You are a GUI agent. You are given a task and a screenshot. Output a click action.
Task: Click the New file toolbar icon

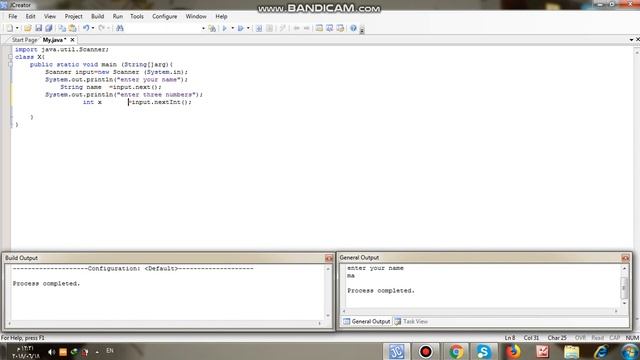(9, 28)
